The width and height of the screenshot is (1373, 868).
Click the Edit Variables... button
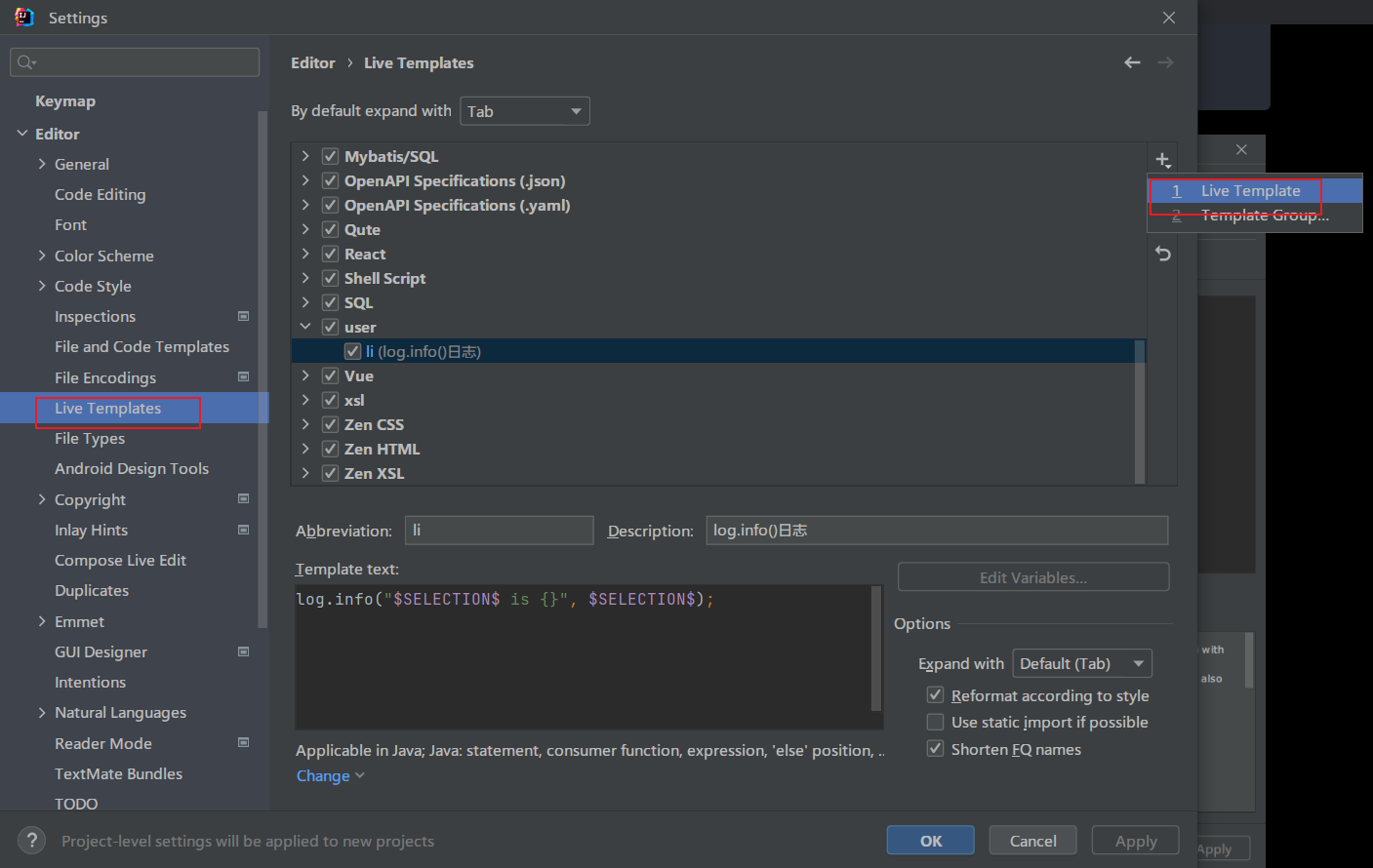tap(1033, 577)
